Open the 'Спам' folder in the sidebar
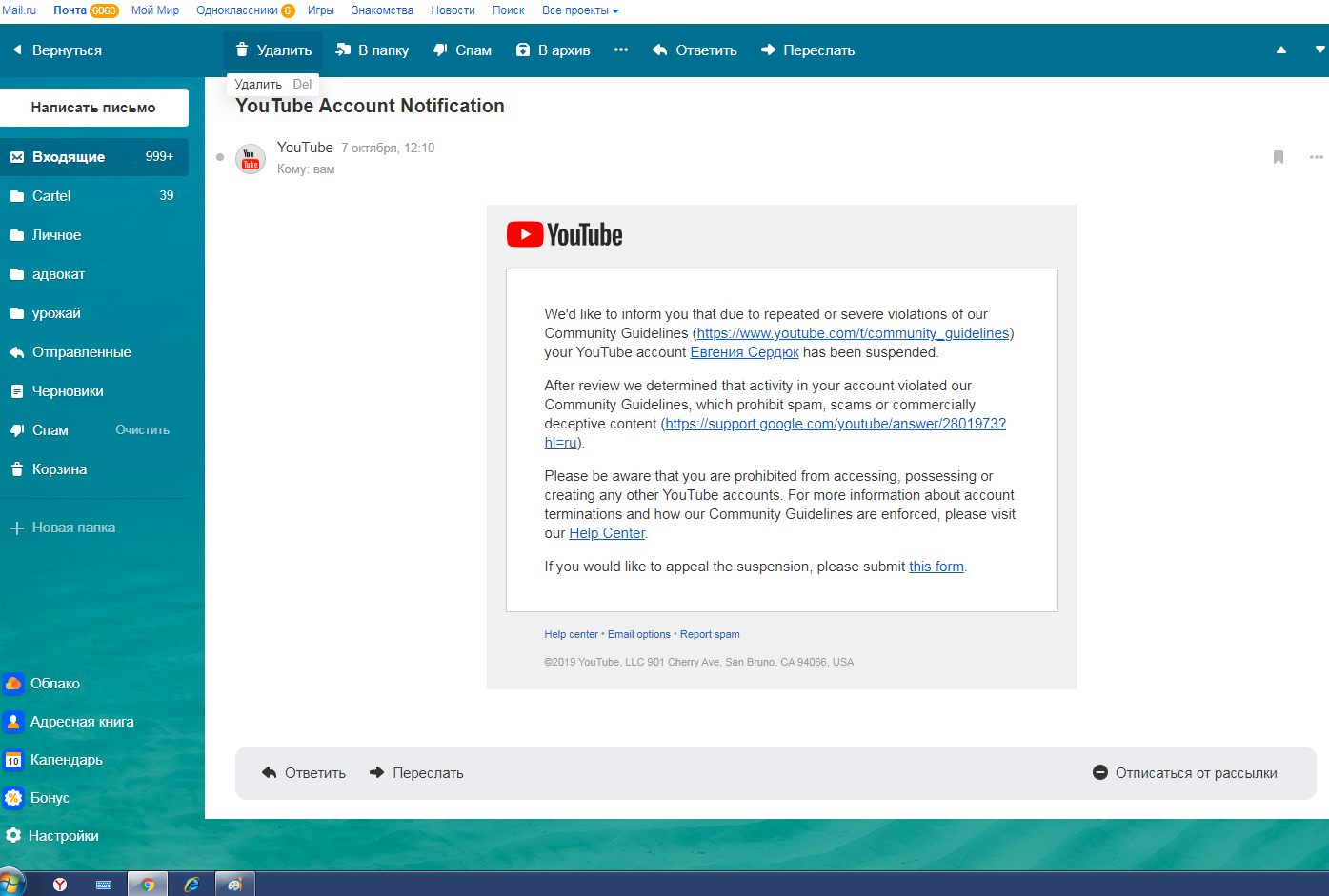The width and height of the screenshot is (1329, 896). [50, 430]
